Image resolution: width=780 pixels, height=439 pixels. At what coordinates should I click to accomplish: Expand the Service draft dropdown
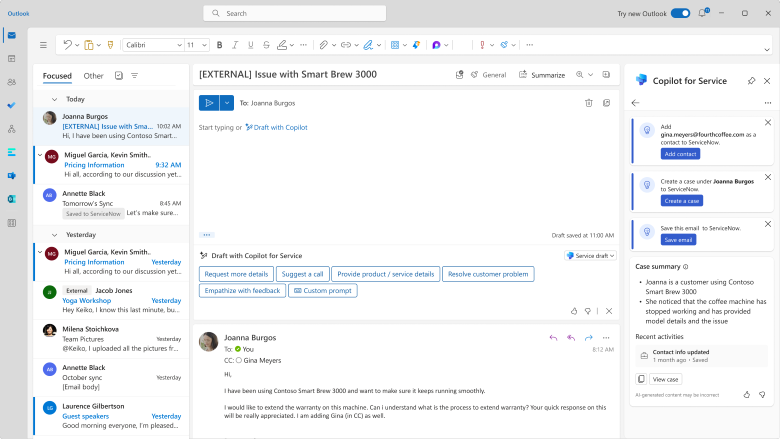(590, 256)
